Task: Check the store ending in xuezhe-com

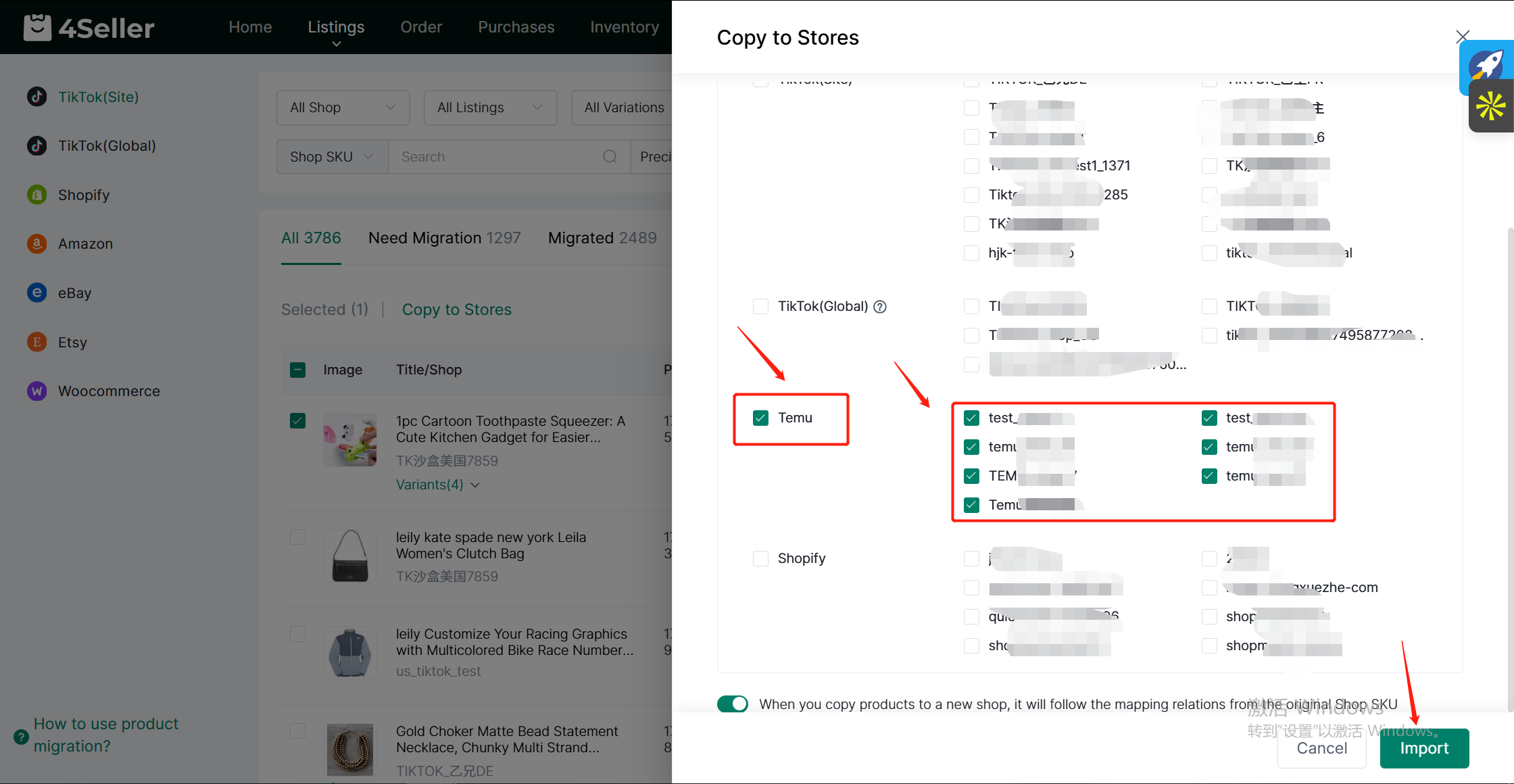Action: click(x=1210, y=587)
